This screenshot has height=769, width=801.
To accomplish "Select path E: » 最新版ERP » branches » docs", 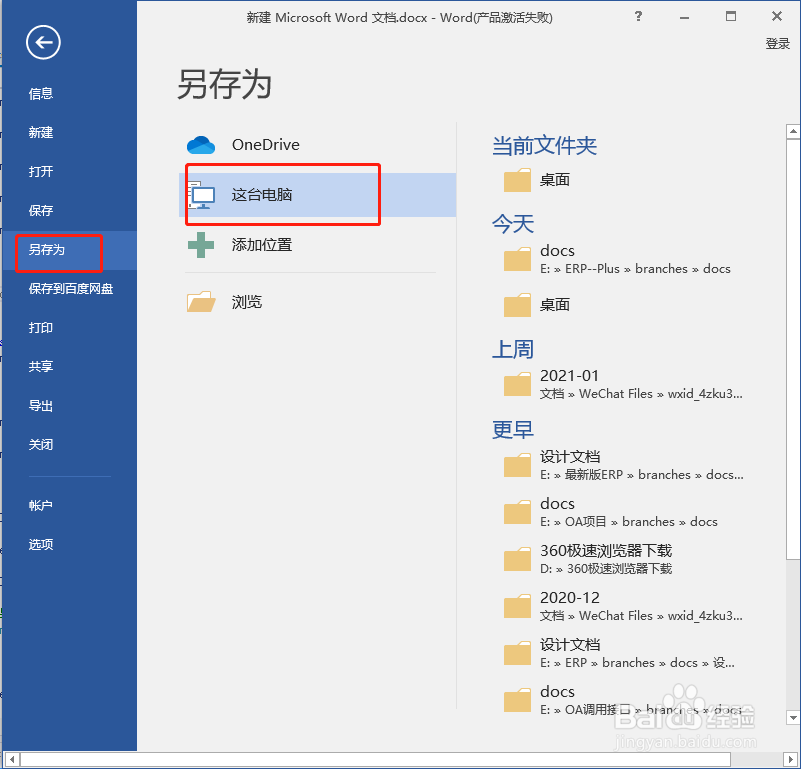I will pyautogui.click(x=642, y=475).
